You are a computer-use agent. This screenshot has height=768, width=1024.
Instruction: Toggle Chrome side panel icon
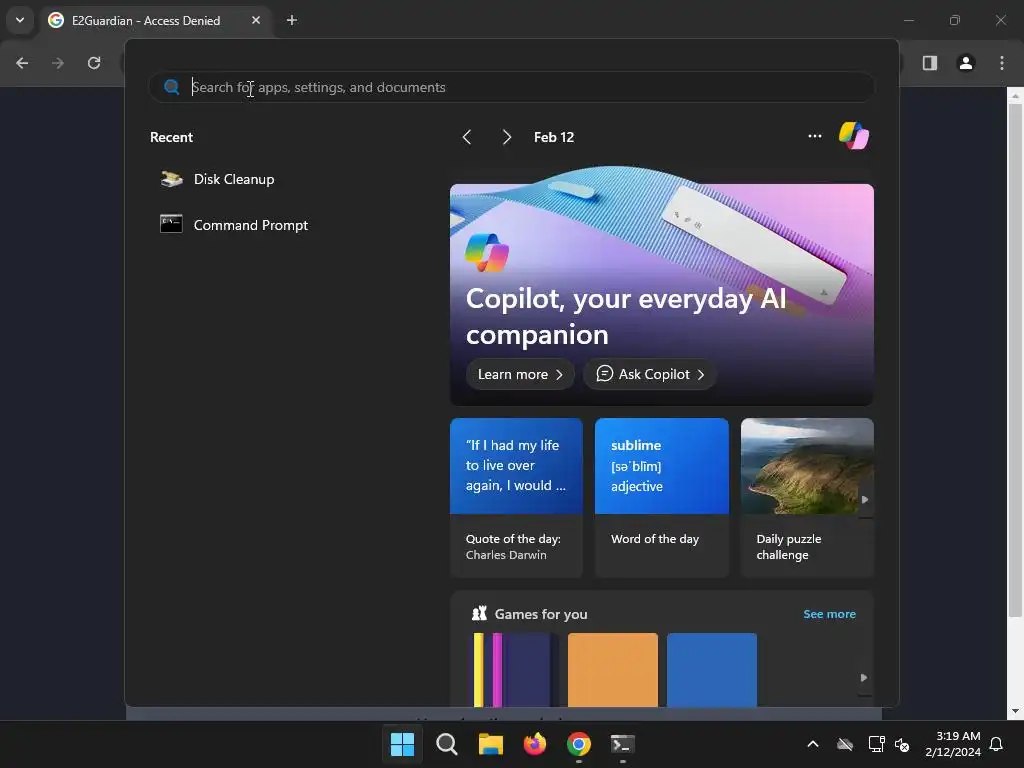(930, 63)
